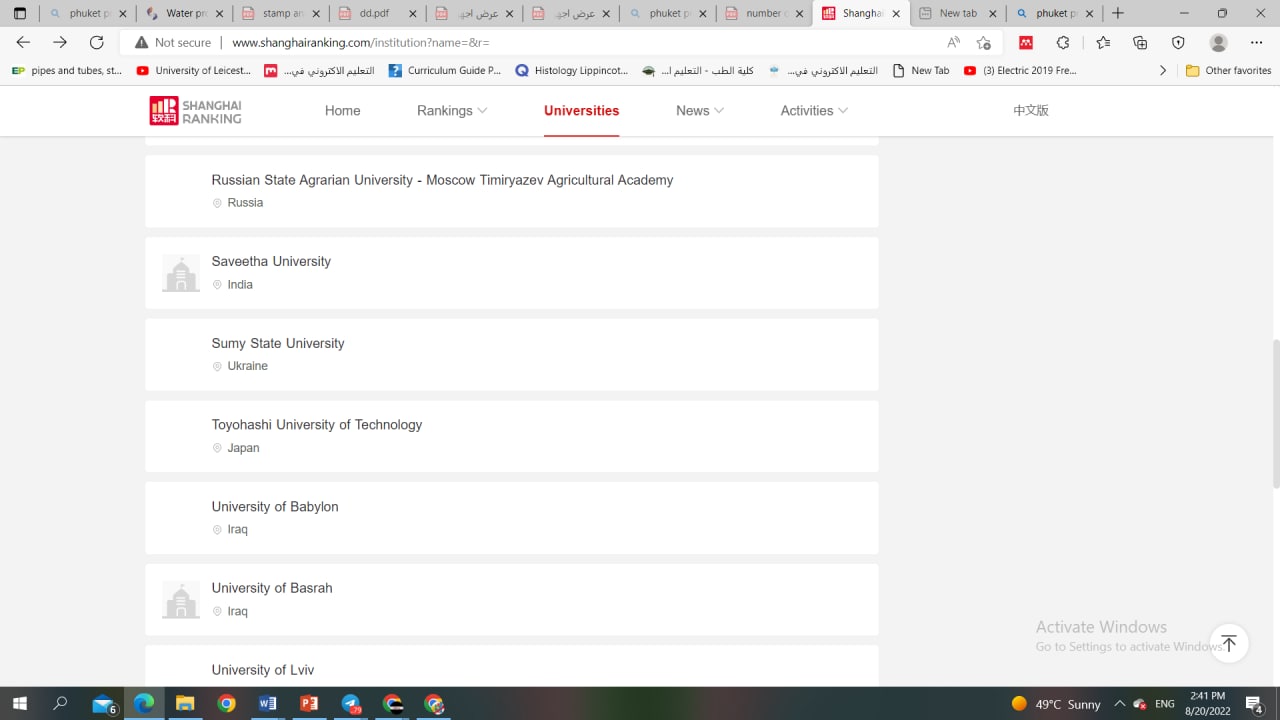The width and height of the screenshot is (1280, 720).
Task: Open the Mail app in taskbar
Action: pos(103,704)
